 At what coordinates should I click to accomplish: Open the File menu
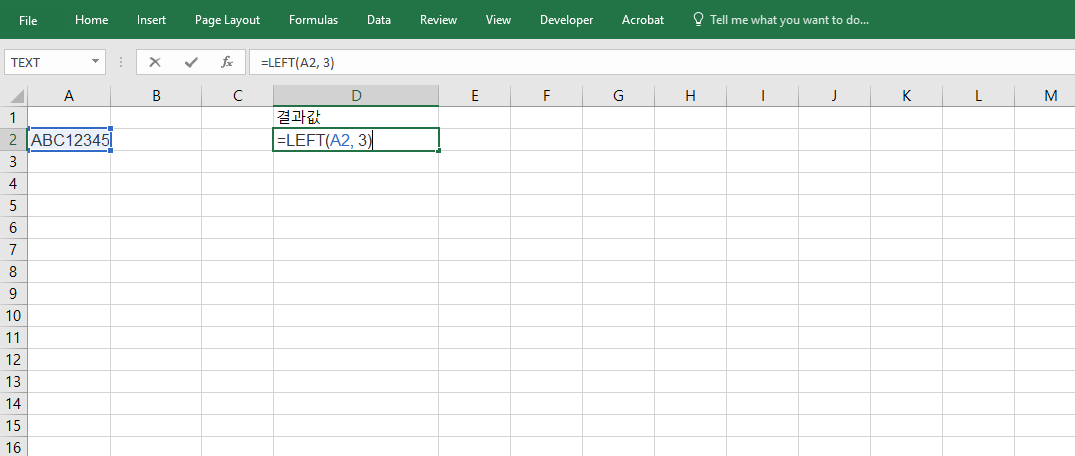[x=28, y=20]
